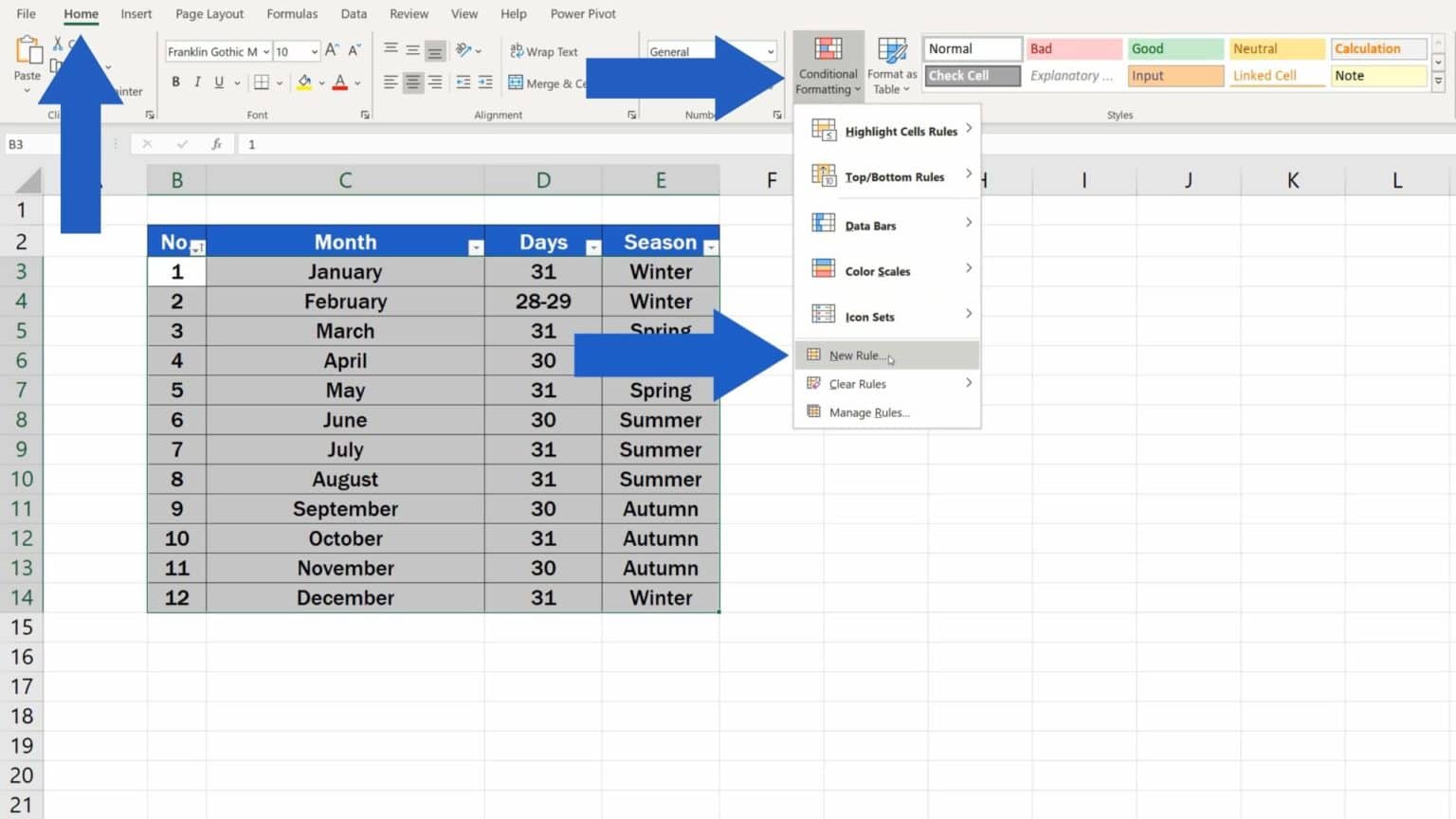Screen dimensions: 1456x819
Task: Toggle italic formatting
Action: point(199,82)
